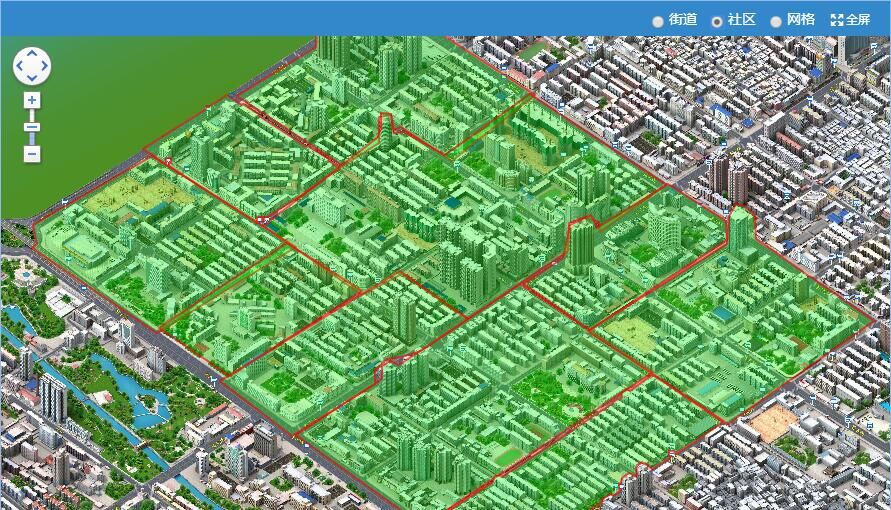
Task: Select the 街道 radio button
Action: click(x=658, y=20)
